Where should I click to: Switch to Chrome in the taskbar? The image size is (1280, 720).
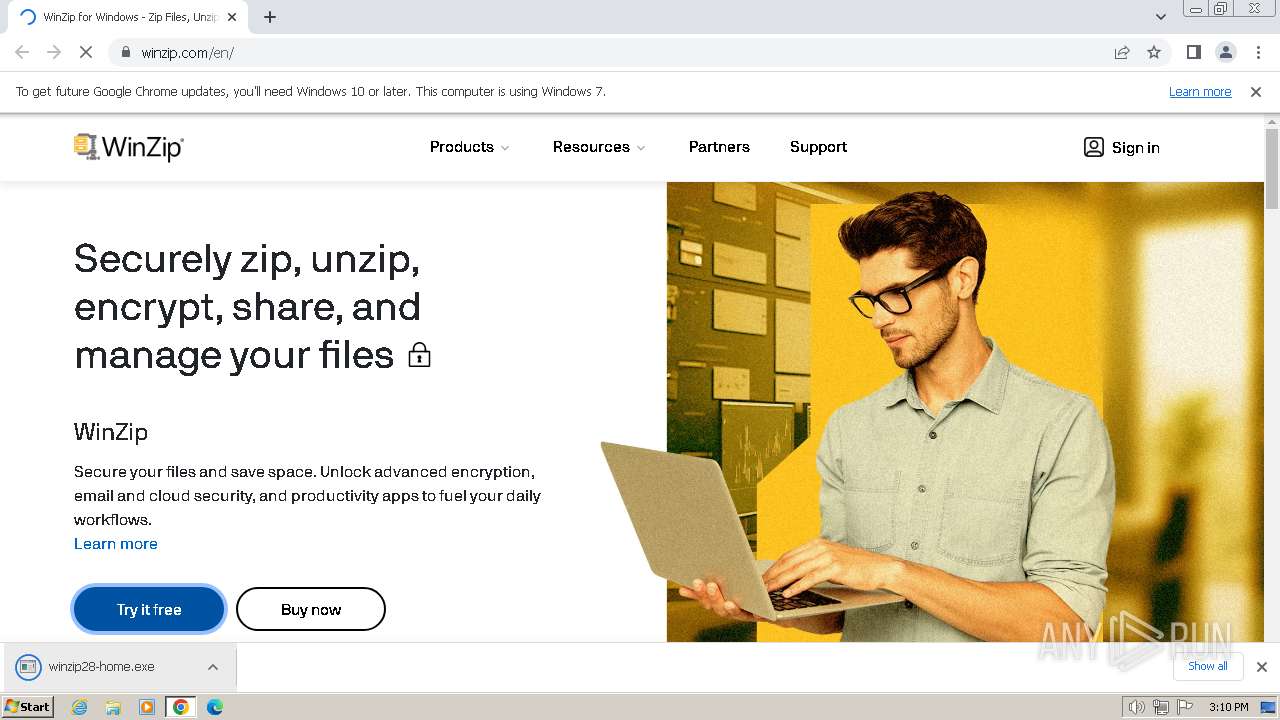click(181, 707)
